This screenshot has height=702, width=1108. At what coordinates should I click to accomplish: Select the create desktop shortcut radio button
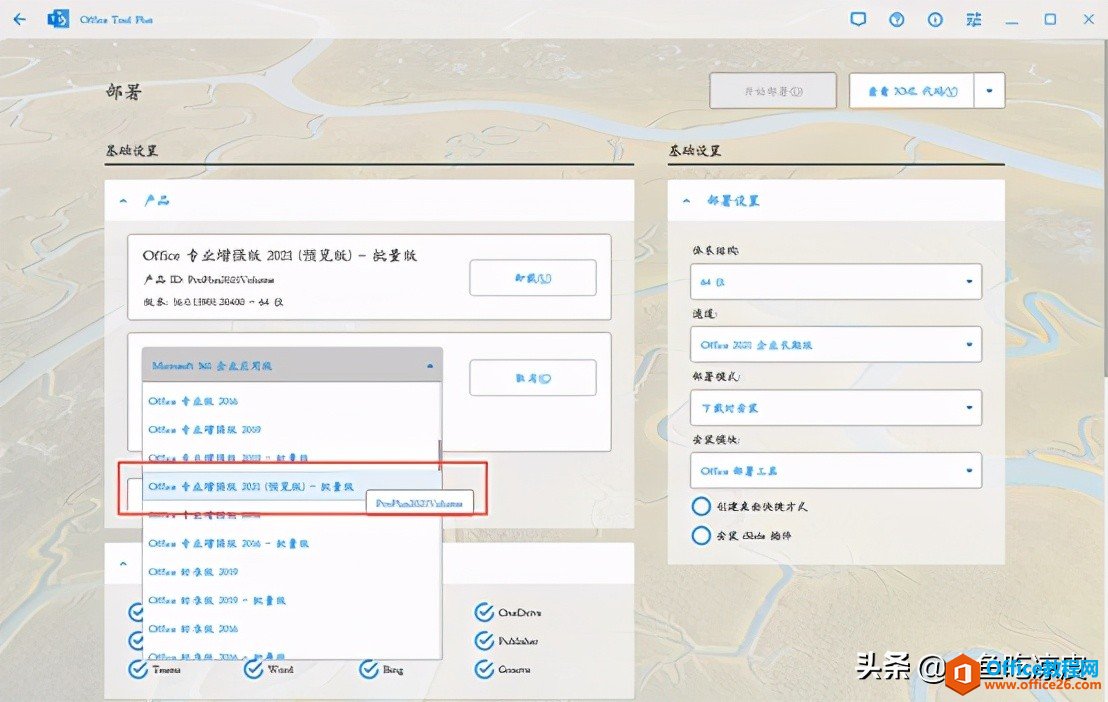coord(701,506)
